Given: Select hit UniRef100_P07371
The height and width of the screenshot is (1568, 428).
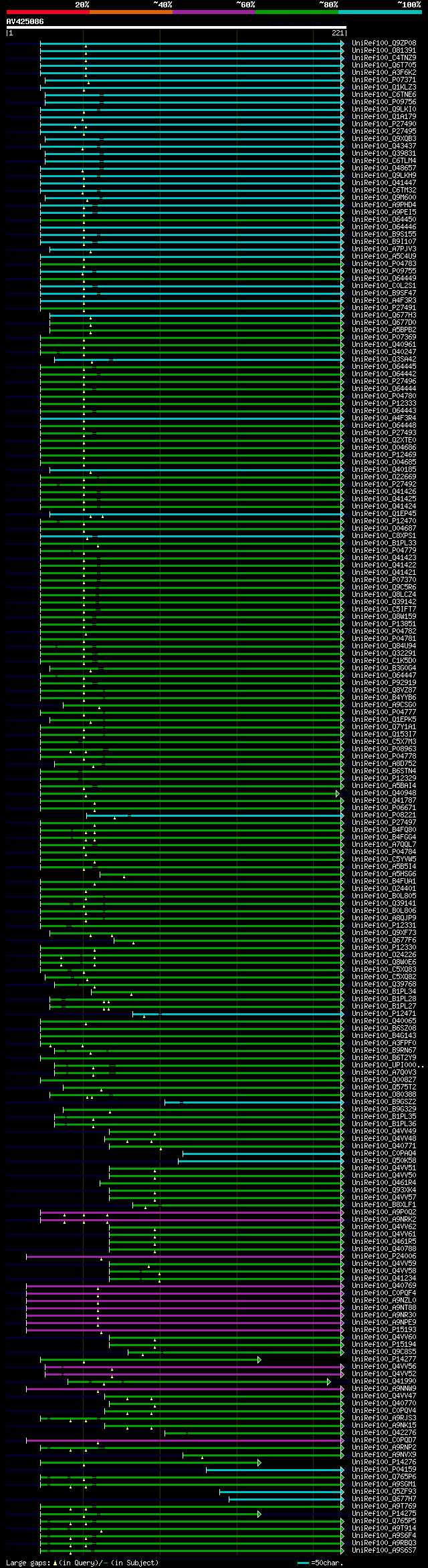Looking at the screenshot, I should point(384,80).
